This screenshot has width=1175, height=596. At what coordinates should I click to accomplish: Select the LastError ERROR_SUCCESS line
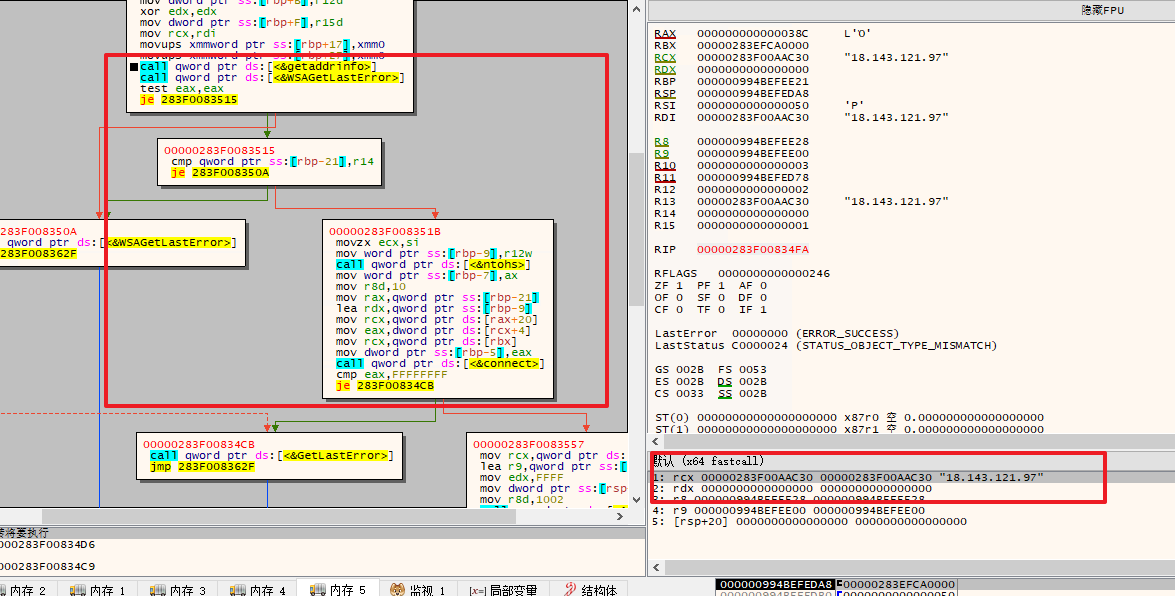coord(776,334)
